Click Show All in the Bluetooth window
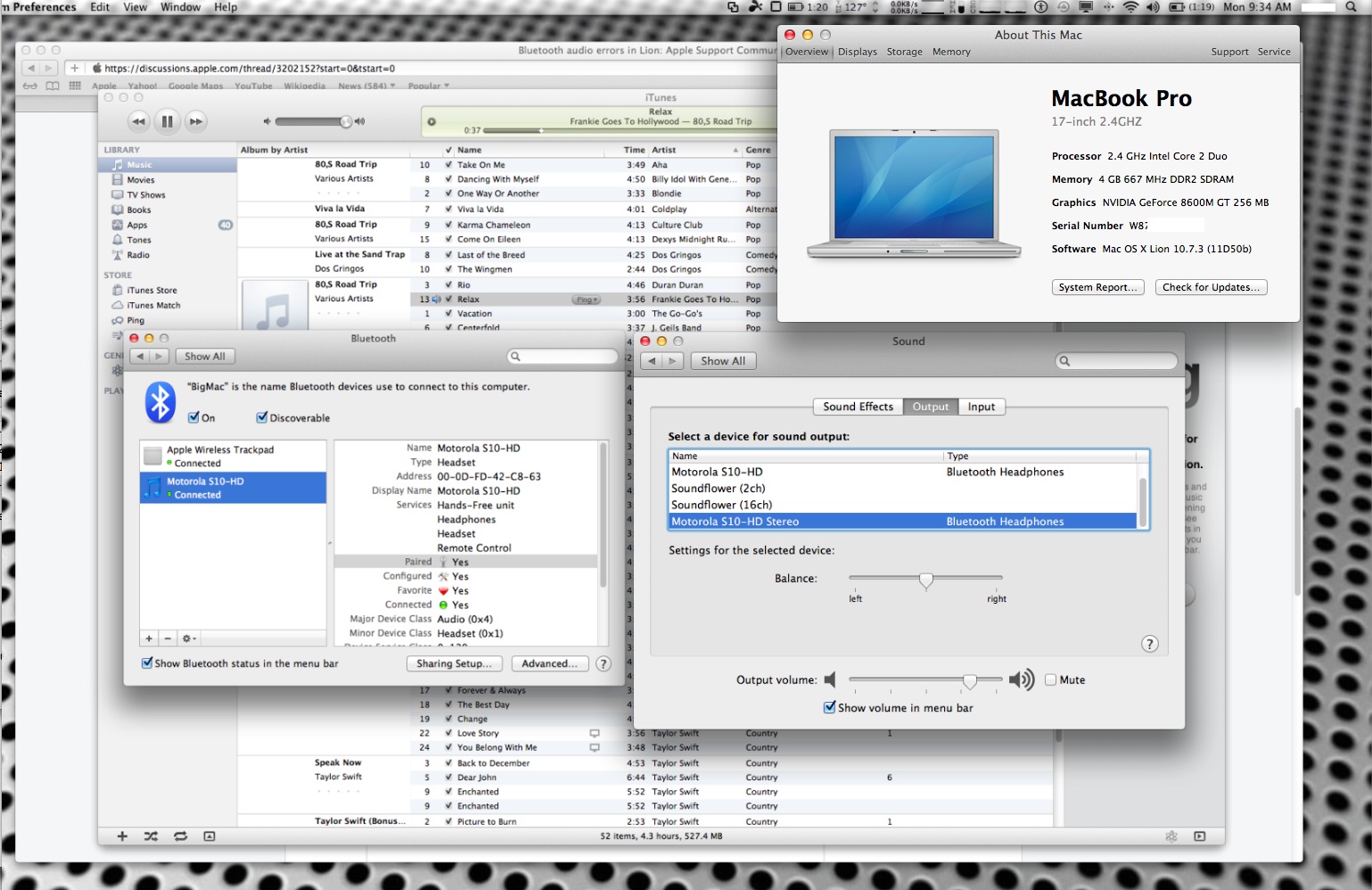Viewport: 1372px width, 890px height. [x=205, y=356]
